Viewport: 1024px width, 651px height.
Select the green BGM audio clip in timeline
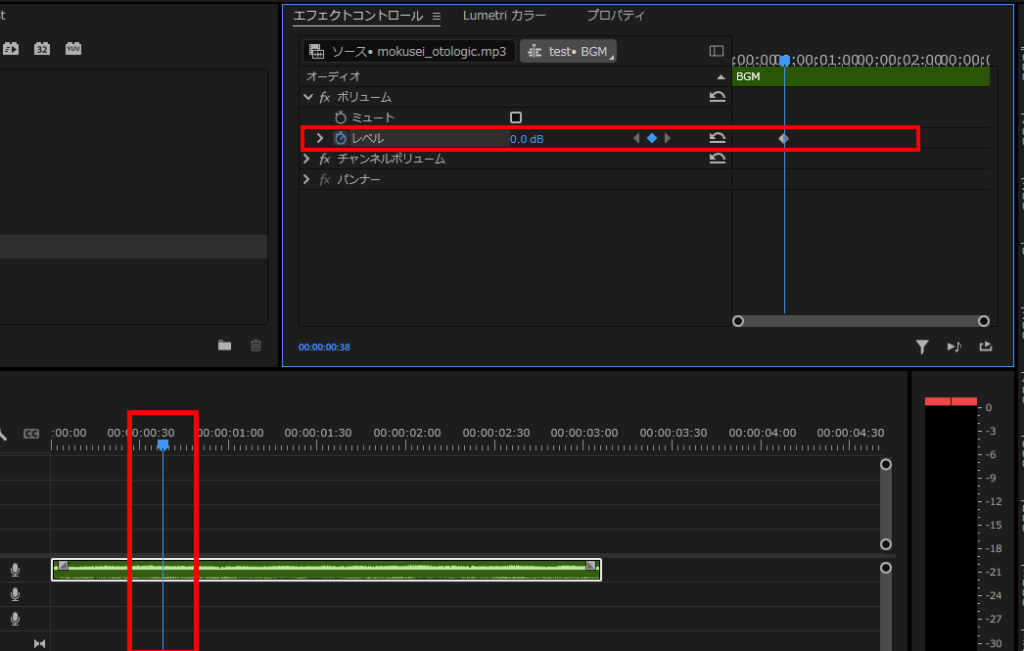(x=326, y=569)
